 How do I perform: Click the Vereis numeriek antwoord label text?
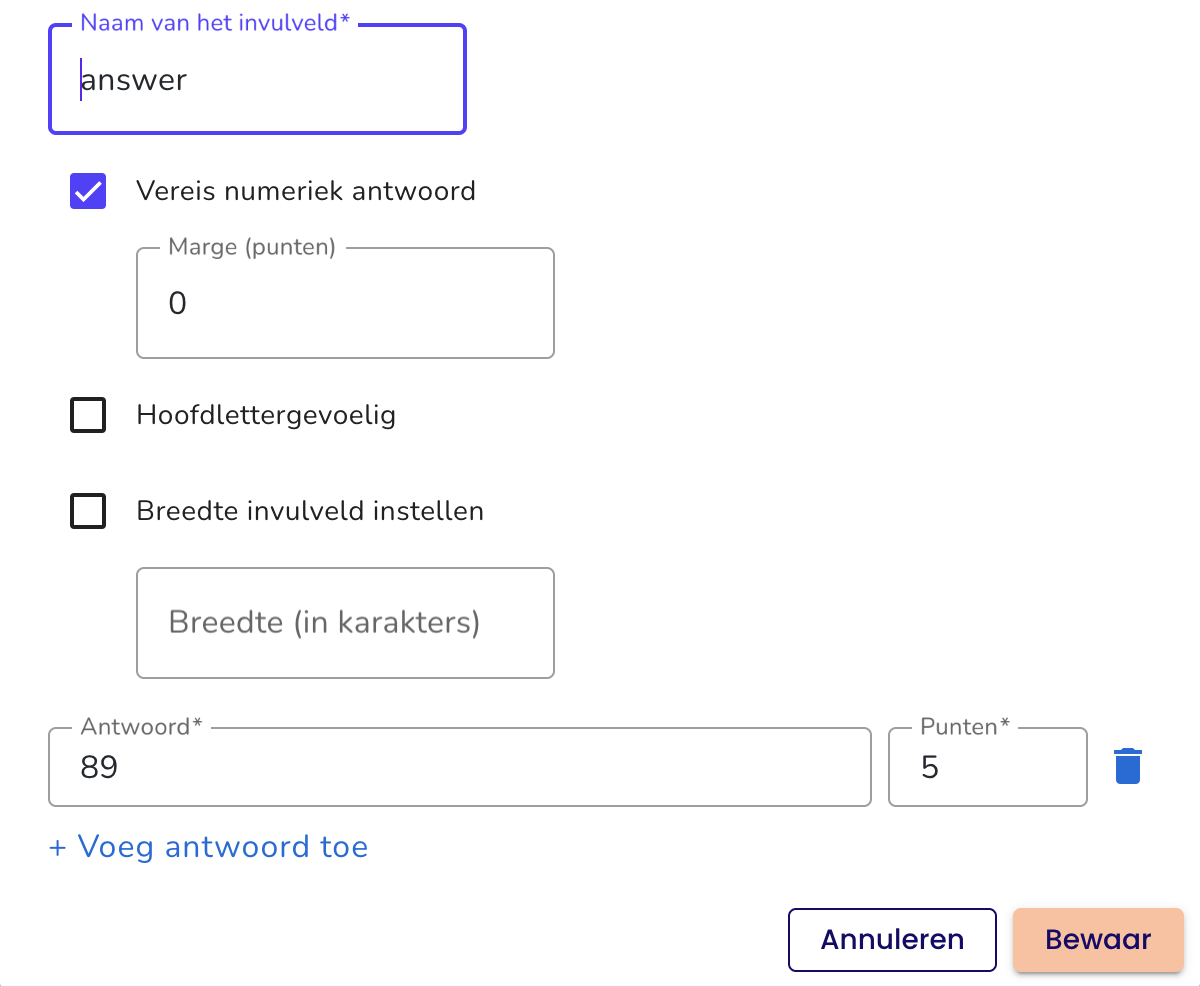(x=306, y=190)
